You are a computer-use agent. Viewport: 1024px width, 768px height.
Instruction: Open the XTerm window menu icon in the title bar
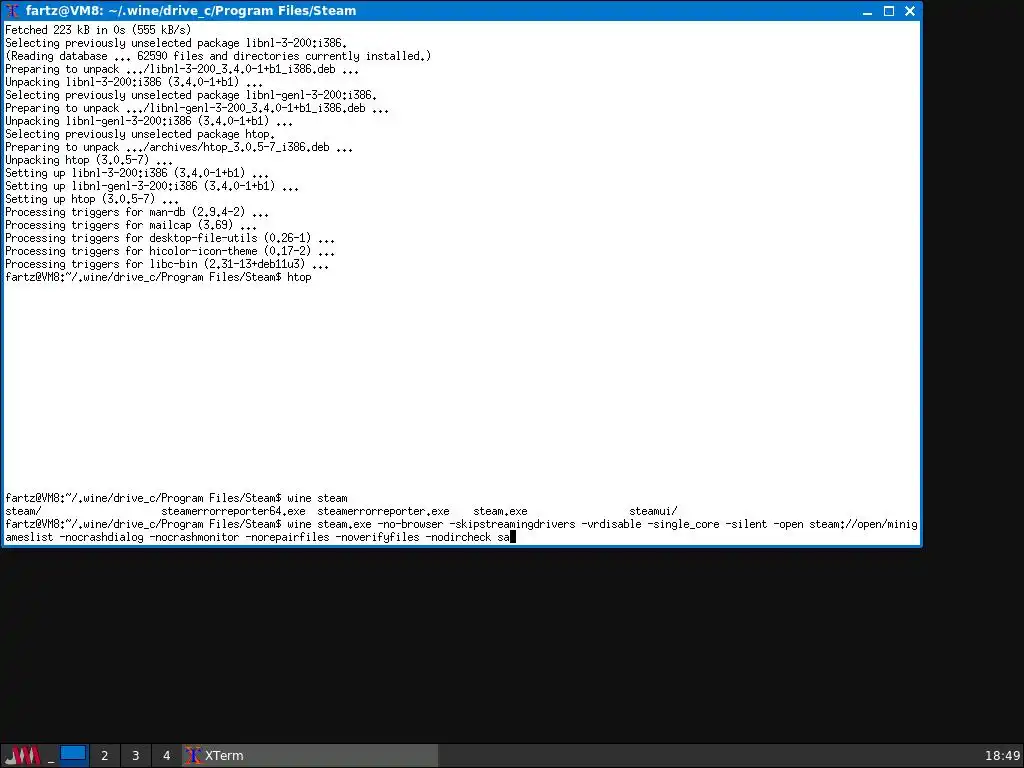click(x=12, y=11)
